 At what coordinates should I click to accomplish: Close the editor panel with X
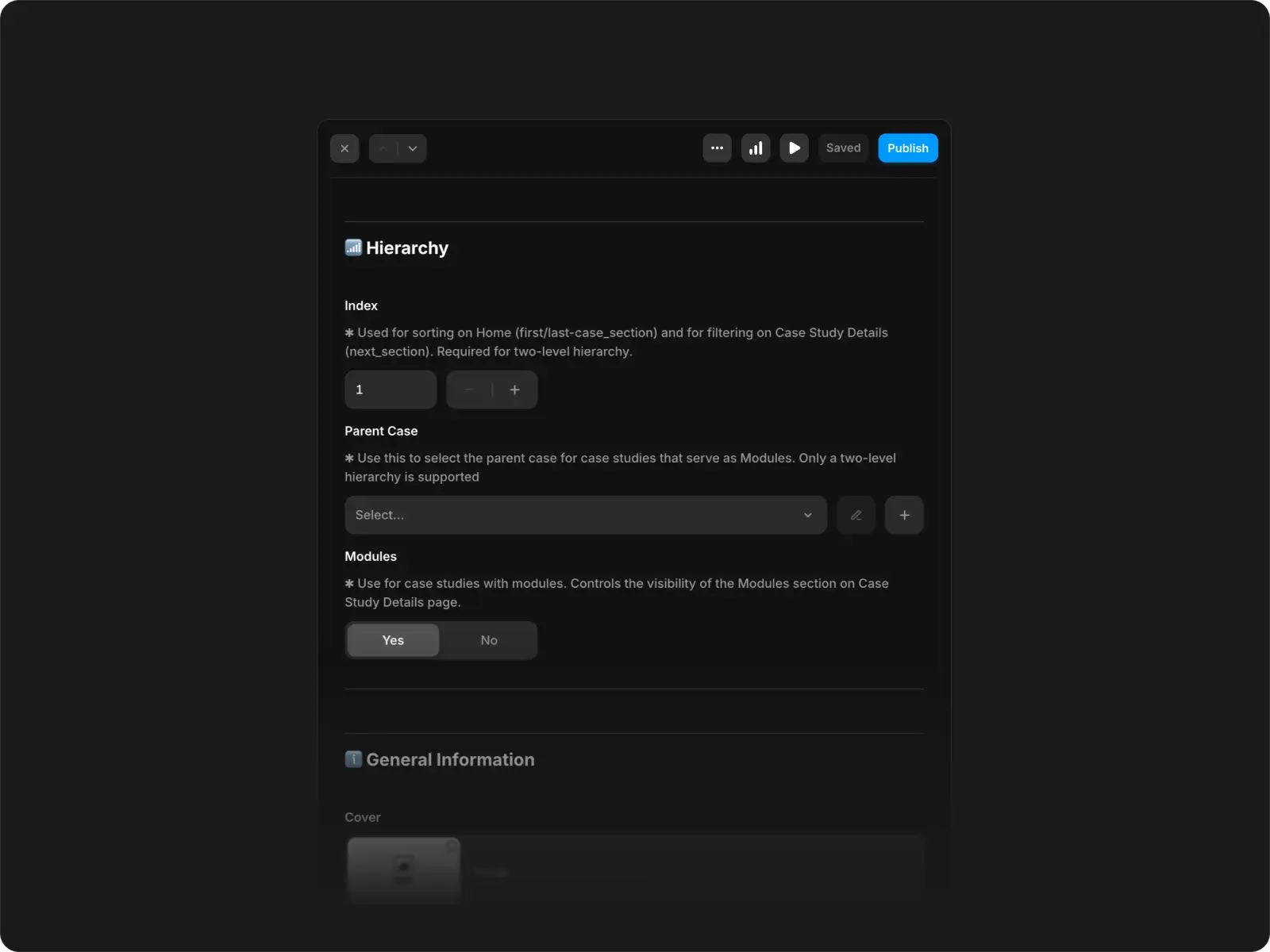pos(344,148)
